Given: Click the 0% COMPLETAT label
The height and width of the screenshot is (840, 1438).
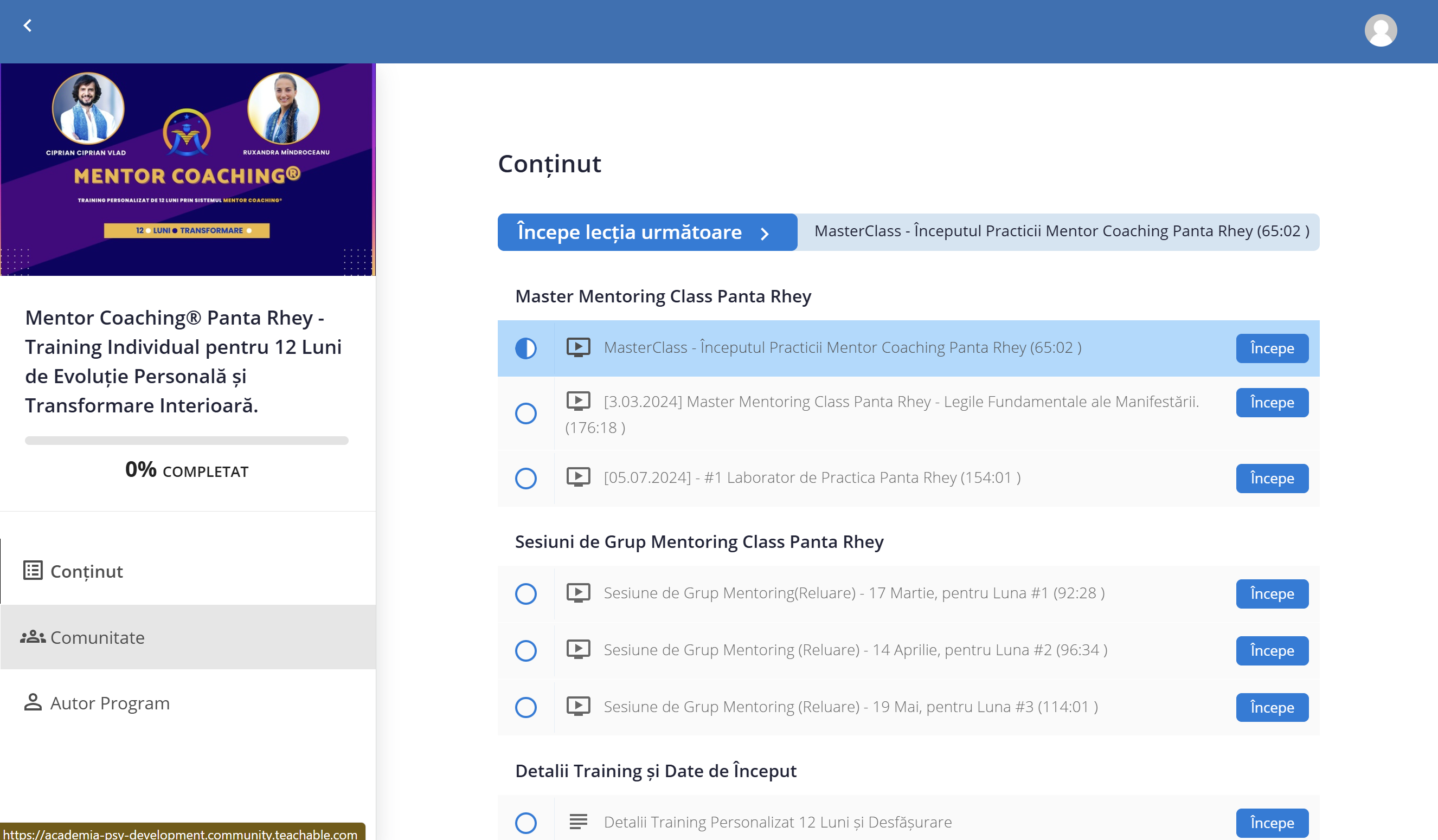Looking at the screenshot, I should pyautogui.click(x=187, y=470).
